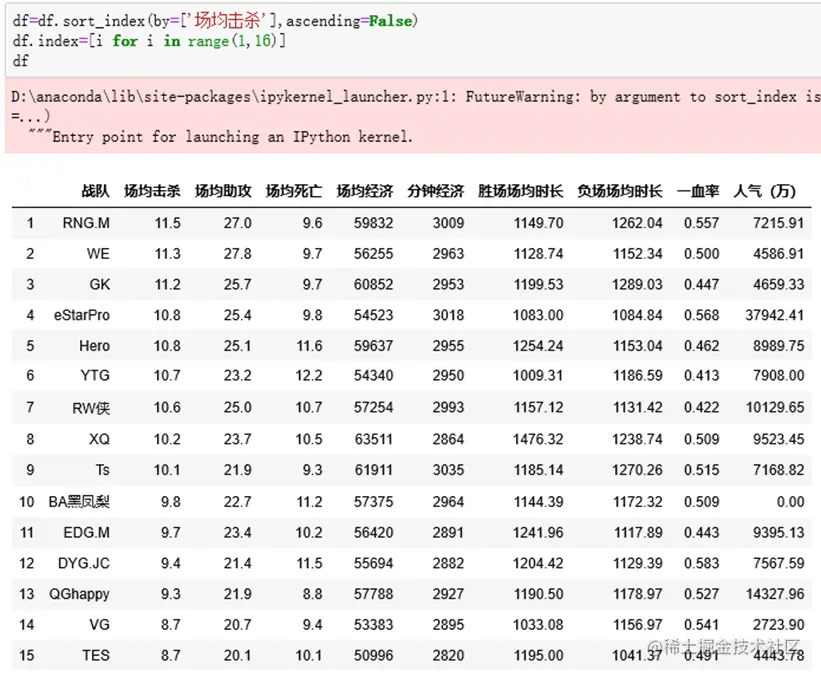This screenshot has height=677, width=821.
Task: Click team name Ts
Action: 103,470
